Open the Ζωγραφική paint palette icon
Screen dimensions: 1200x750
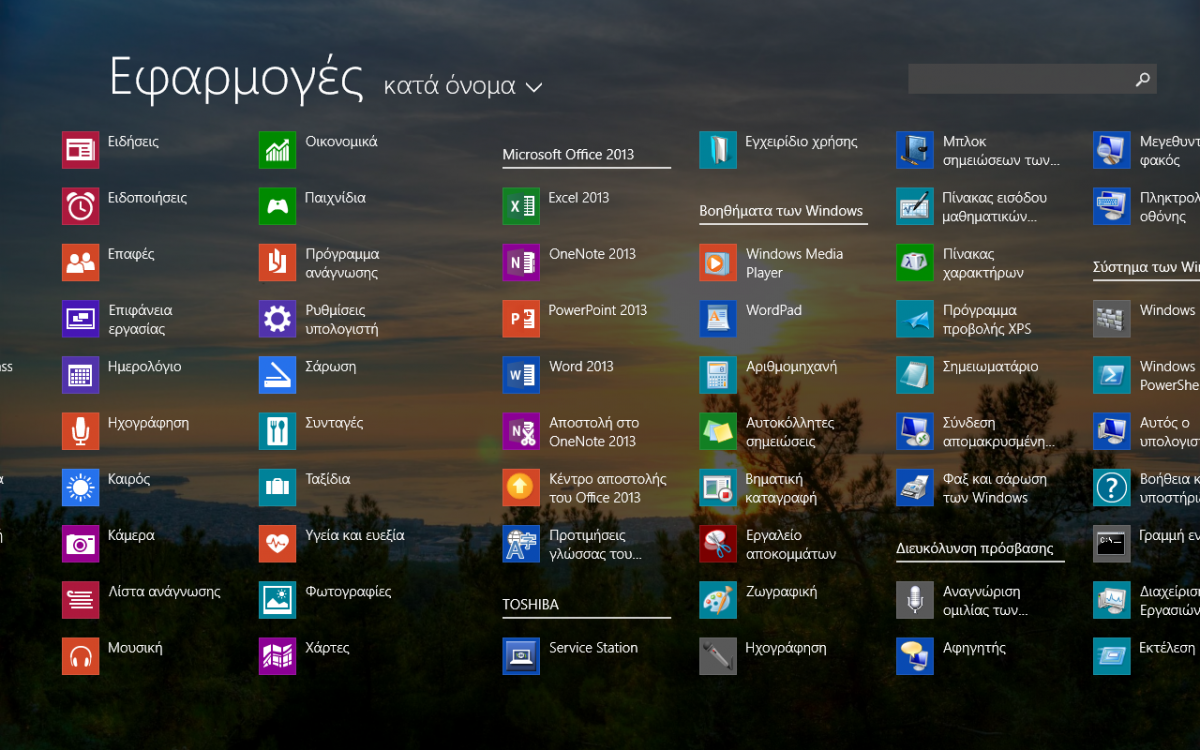point(718,600)
